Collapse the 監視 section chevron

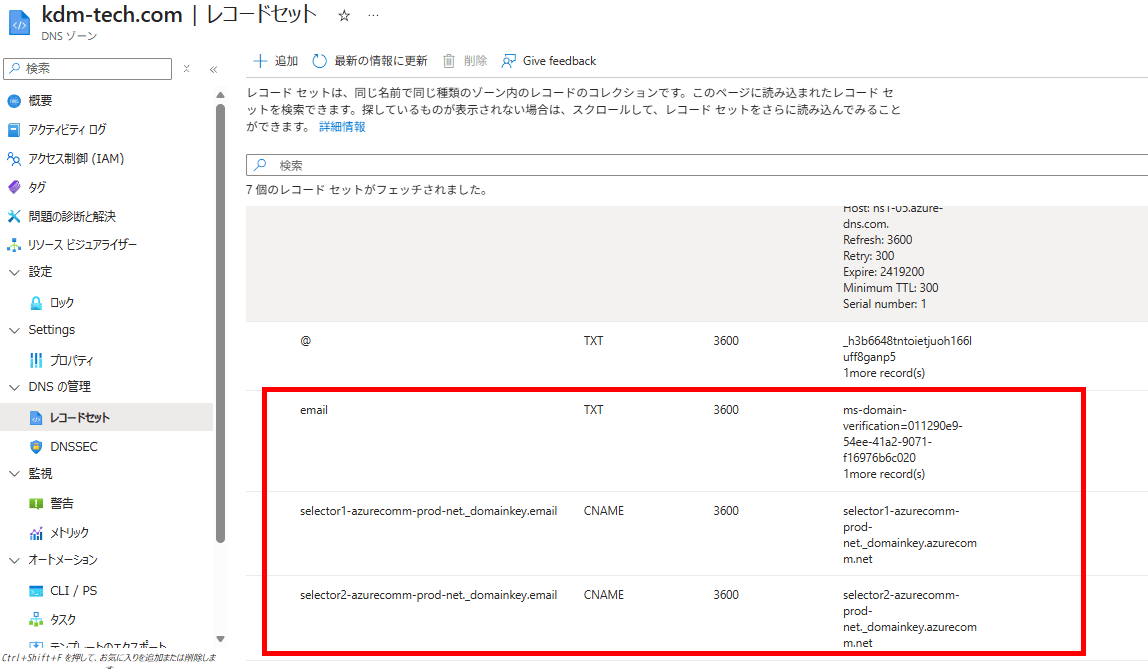14,474
